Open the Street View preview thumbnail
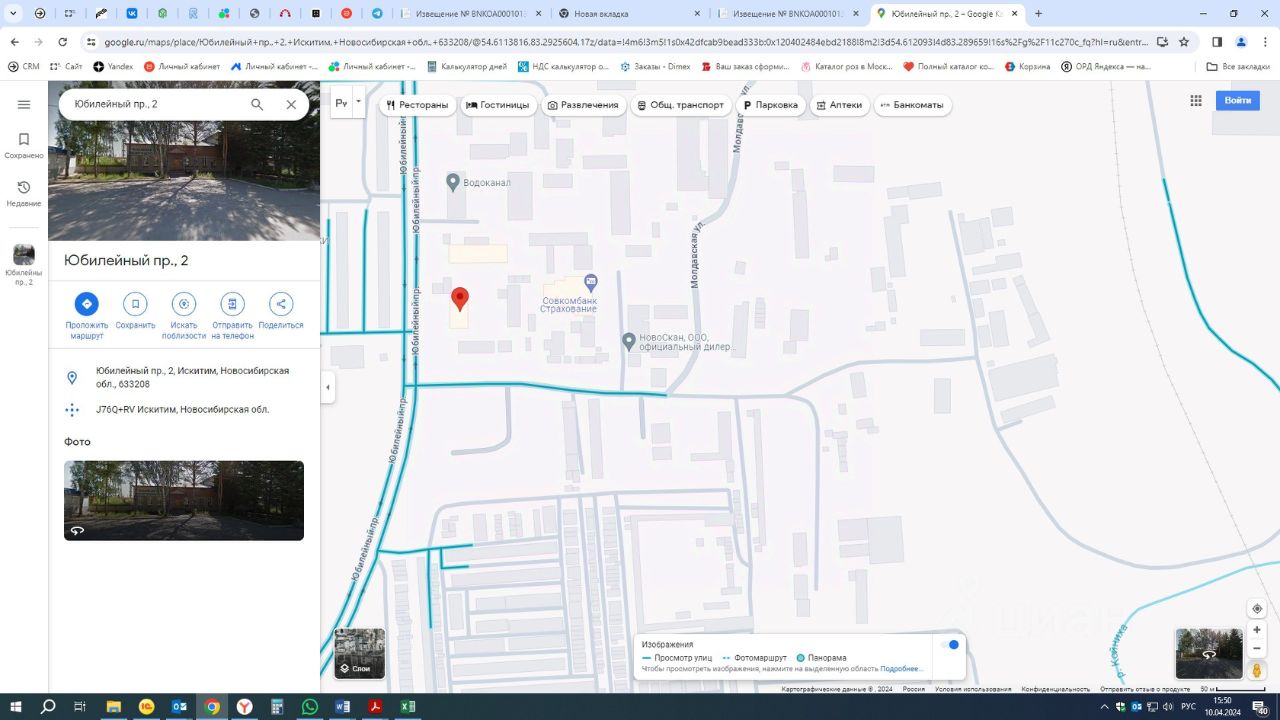The image size is (1280, 720). 1209,653
